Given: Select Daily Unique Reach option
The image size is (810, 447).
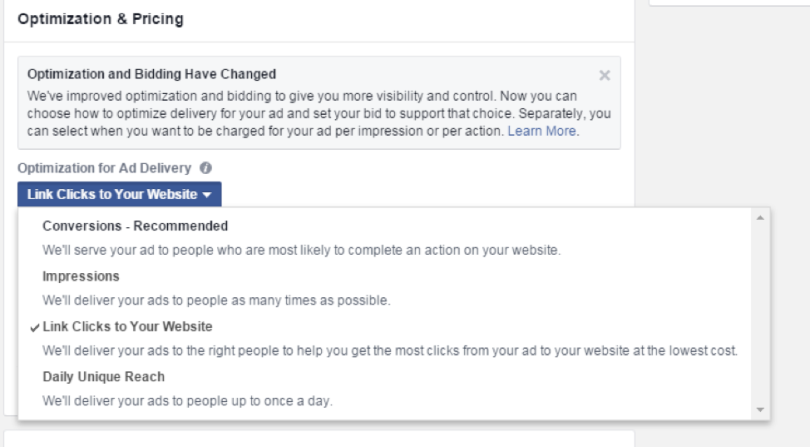Looking at the screenshot, I should coord(104,377).
